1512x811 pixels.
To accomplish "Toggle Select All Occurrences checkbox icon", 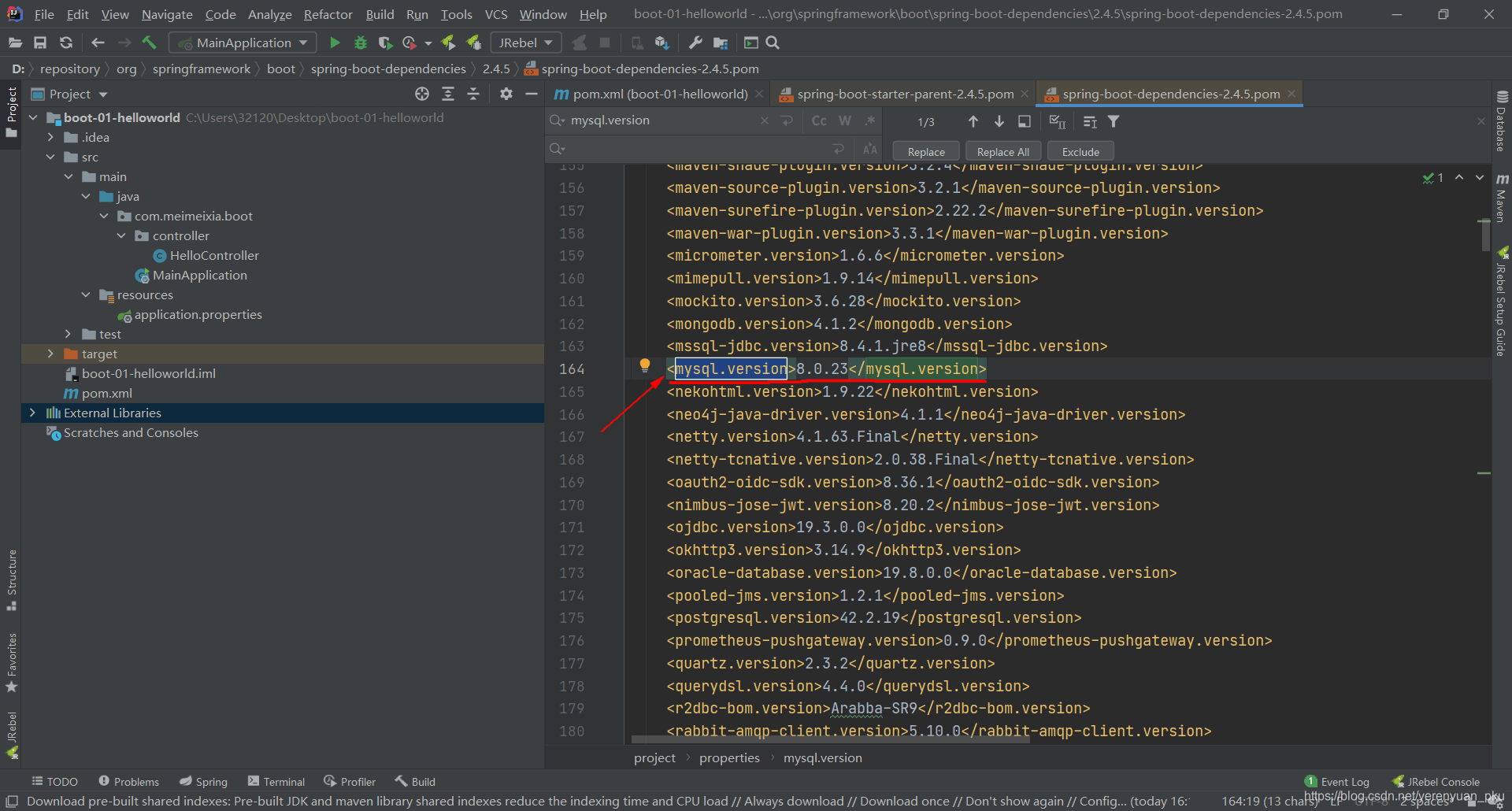I will tap(1058, 121).
